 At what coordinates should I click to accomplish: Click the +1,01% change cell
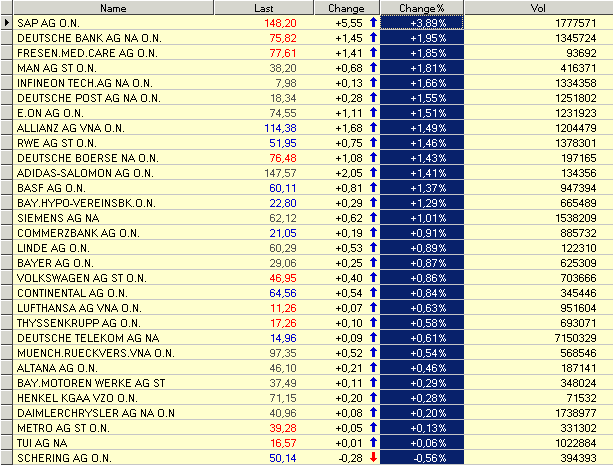click(x=422, y=218)
